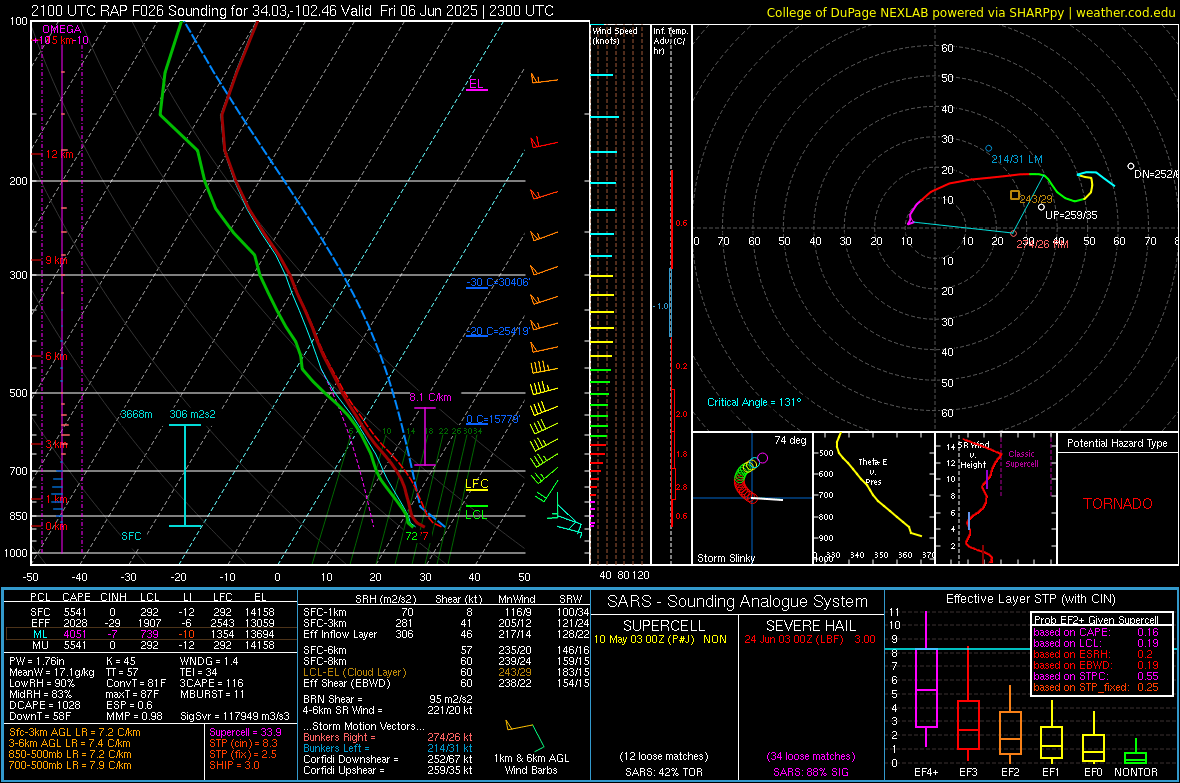The image size is (1180, 783).
Task: Select the 500 mb pressure label
Action: 19,393
